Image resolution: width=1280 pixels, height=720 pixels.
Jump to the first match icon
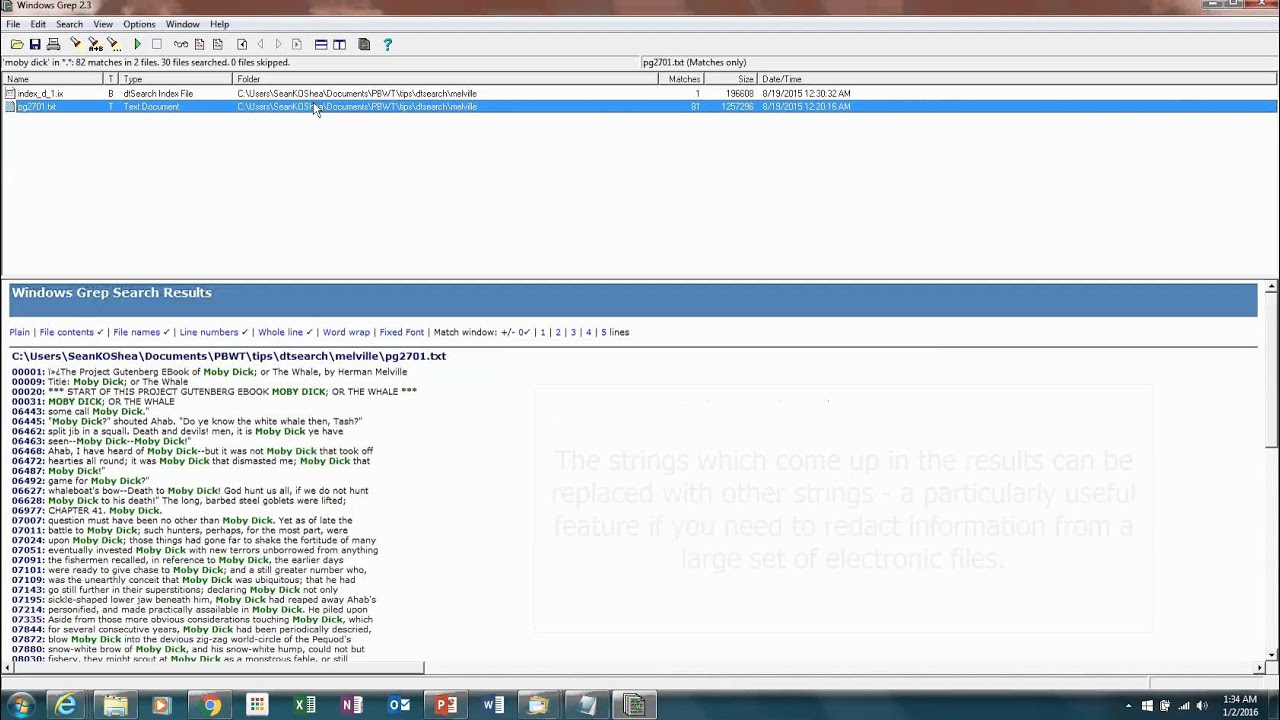pyautogui.click(x=242, y=44)
